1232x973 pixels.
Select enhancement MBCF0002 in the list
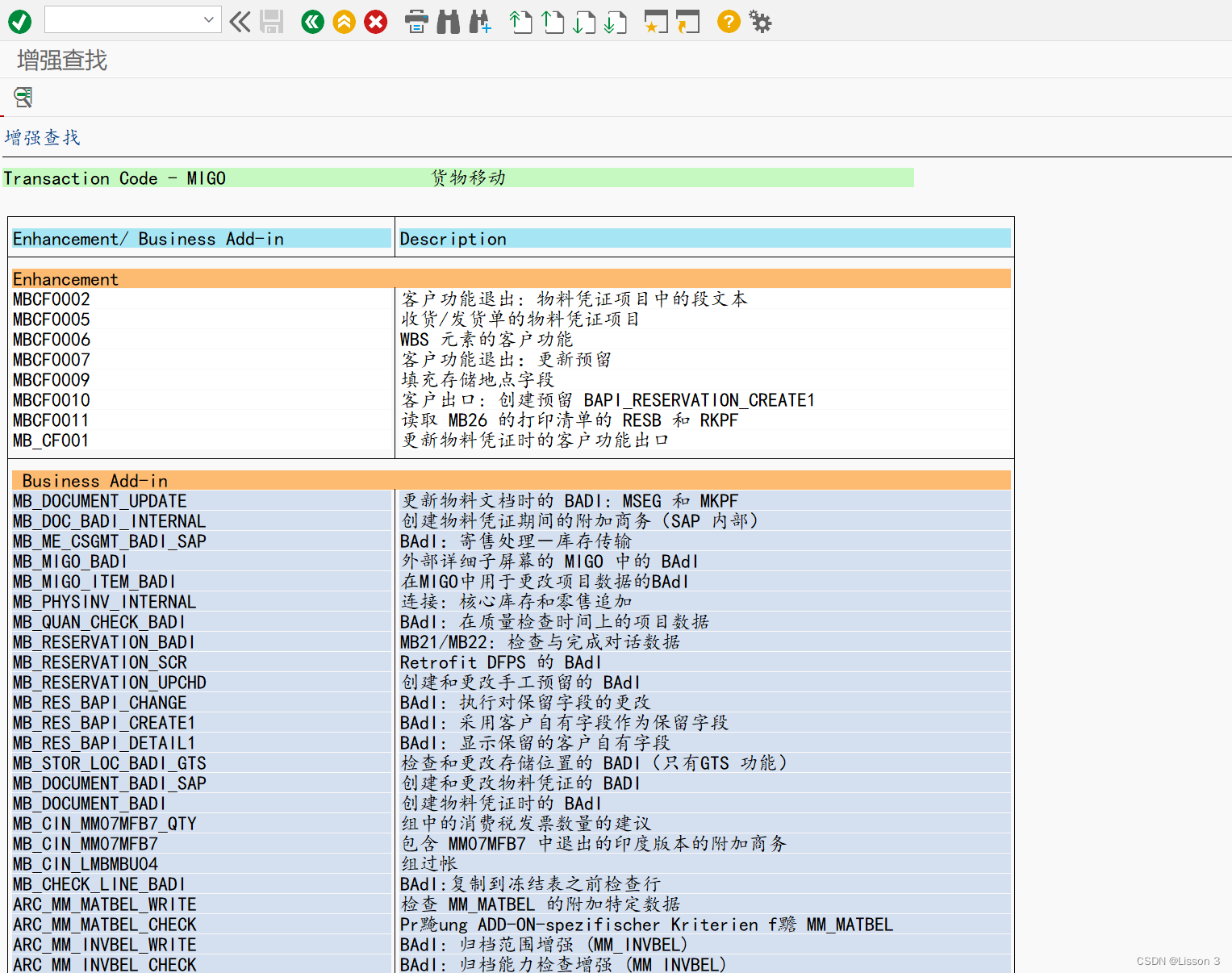click(51, 299)
